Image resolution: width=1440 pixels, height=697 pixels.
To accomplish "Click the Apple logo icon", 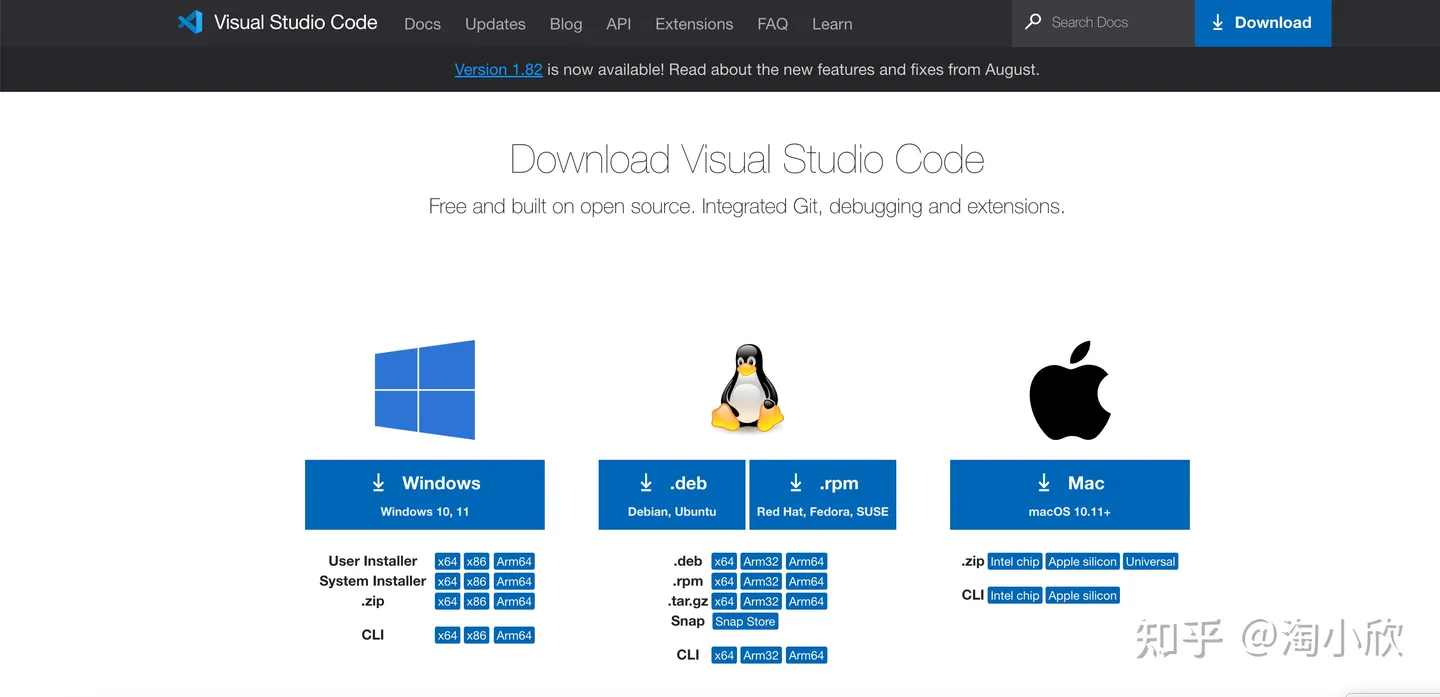I will (1070, 390).
